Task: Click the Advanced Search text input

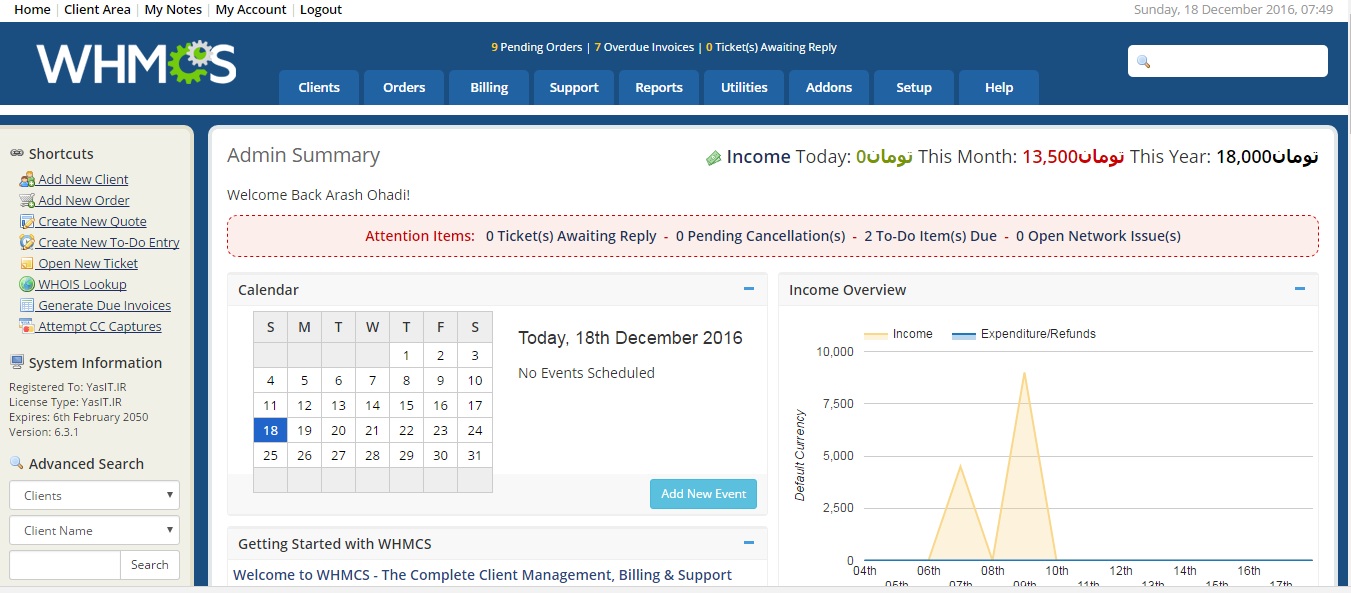Action: point(65,565)
